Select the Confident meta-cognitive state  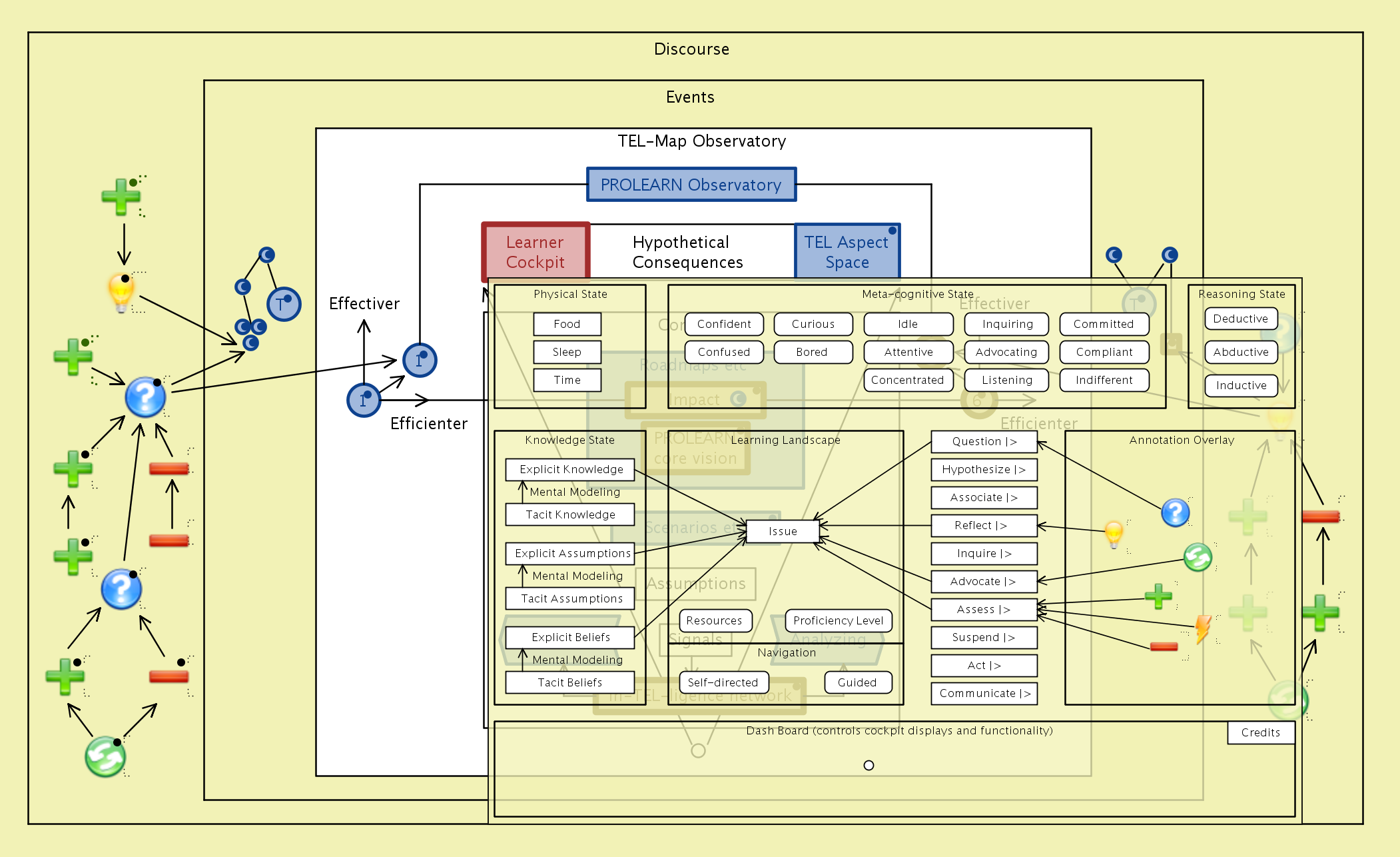point(723,324)
